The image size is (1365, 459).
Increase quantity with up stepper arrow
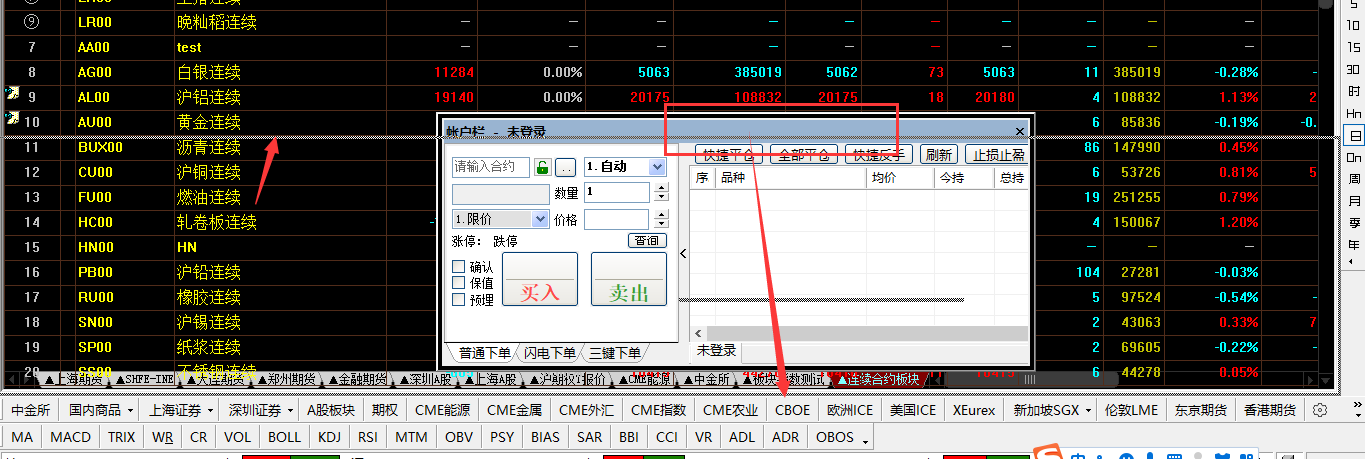[660, 187]
